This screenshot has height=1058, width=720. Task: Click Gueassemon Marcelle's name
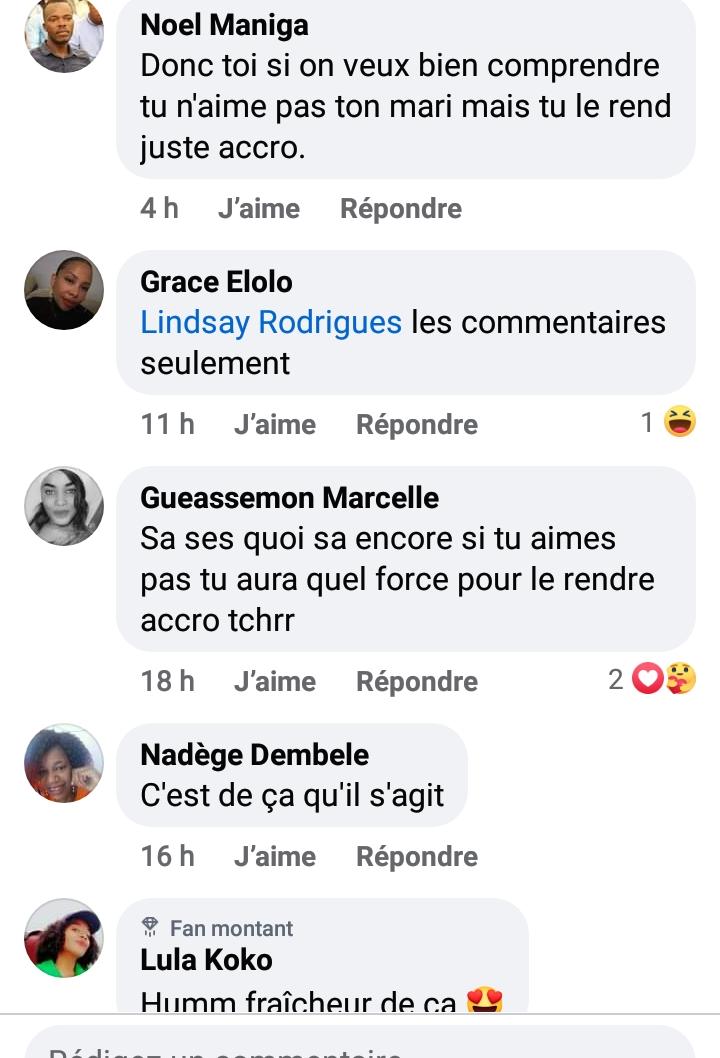pyautogui.click(x=289, y=497)
